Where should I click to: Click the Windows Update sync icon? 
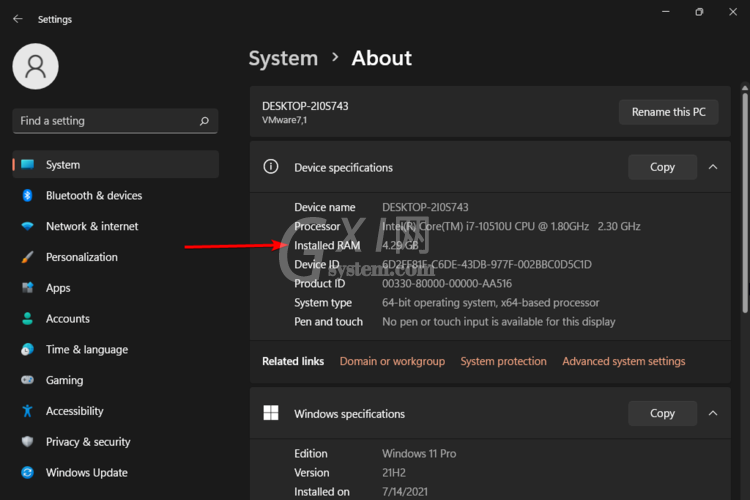28,472
